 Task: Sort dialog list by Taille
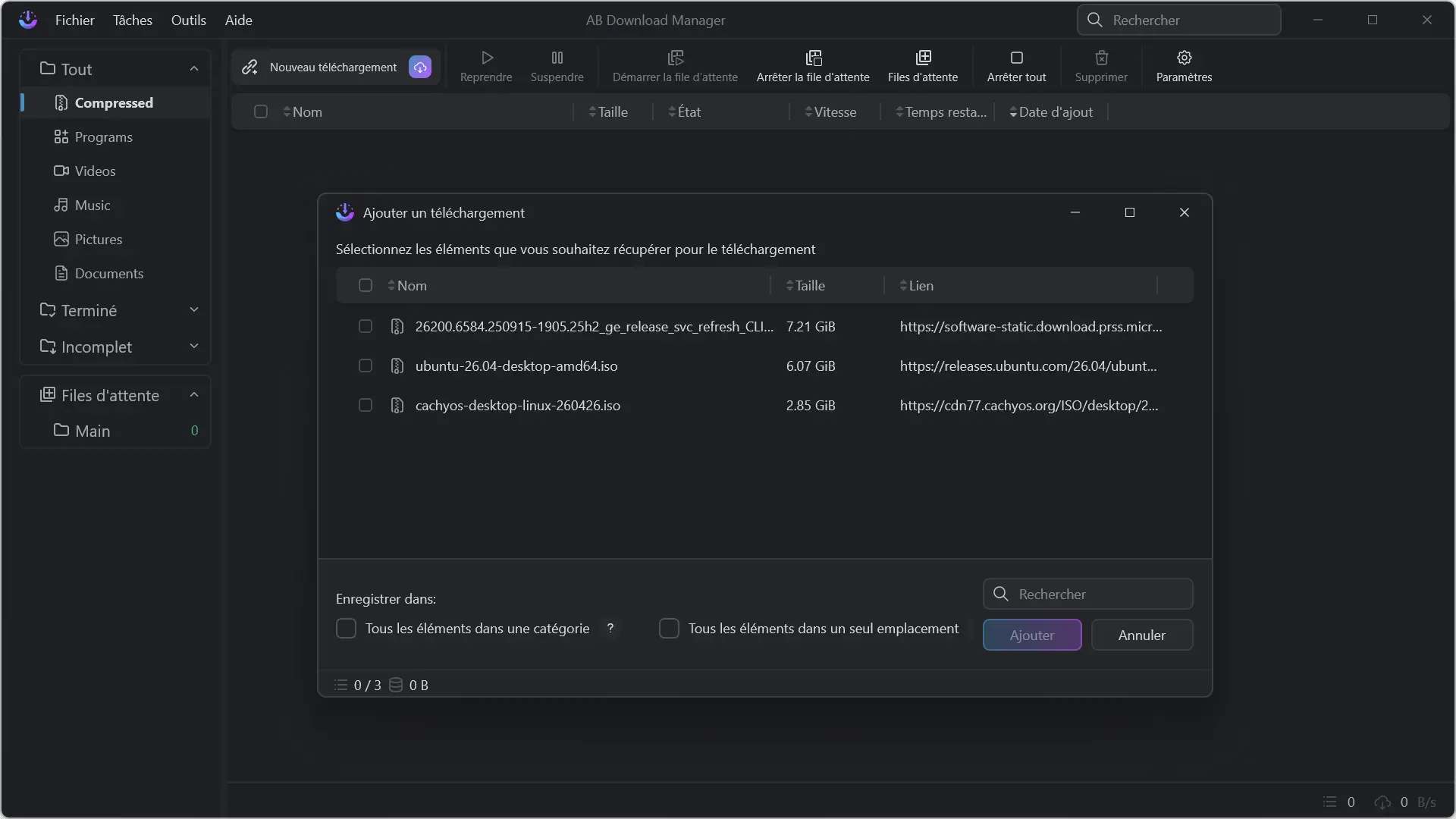tap(805, 285)
